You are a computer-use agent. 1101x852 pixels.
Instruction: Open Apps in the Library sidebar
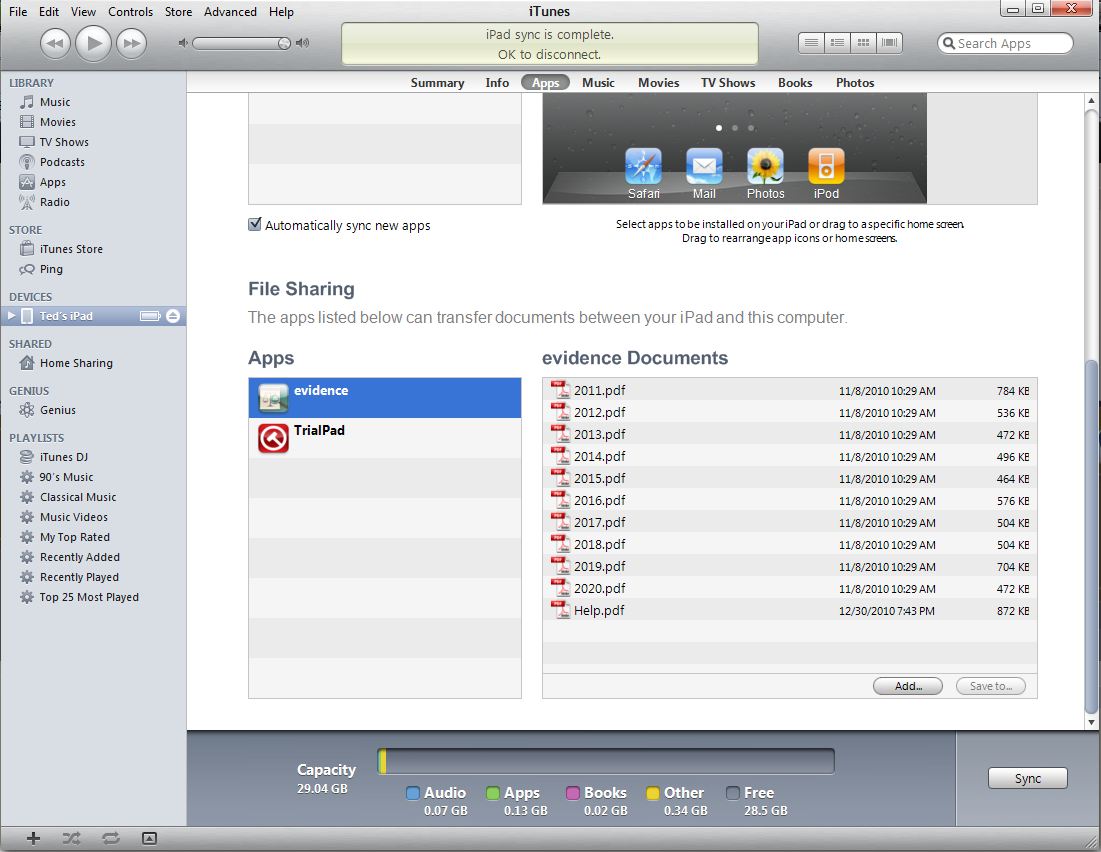53,182
